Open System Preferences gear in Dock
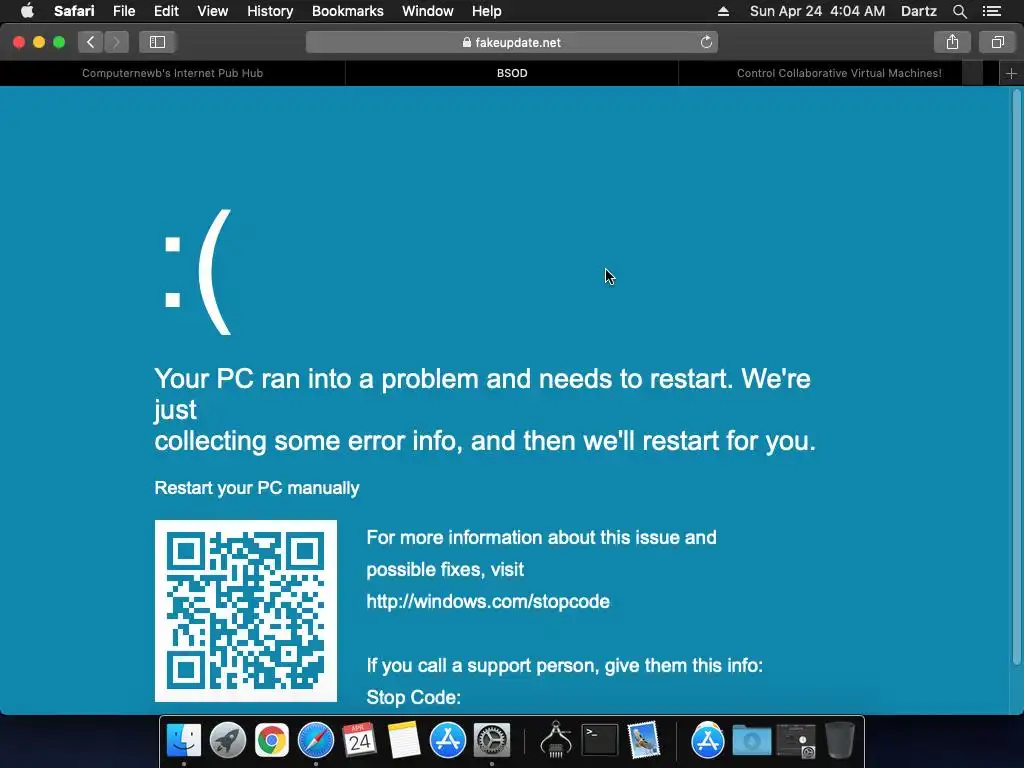 click(491, 741)
